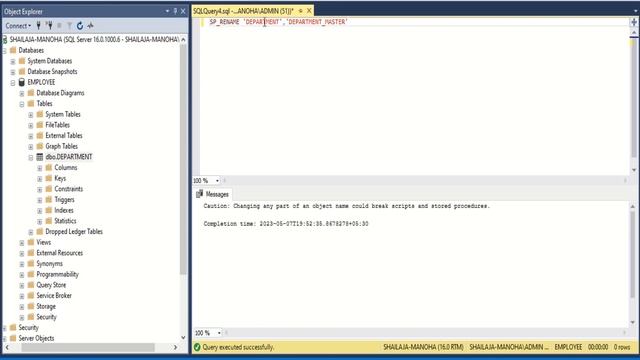Close the SQLQuery4.sql tab
The height and width of the screenshot is (360, 640).
click(x=309, y=11)
